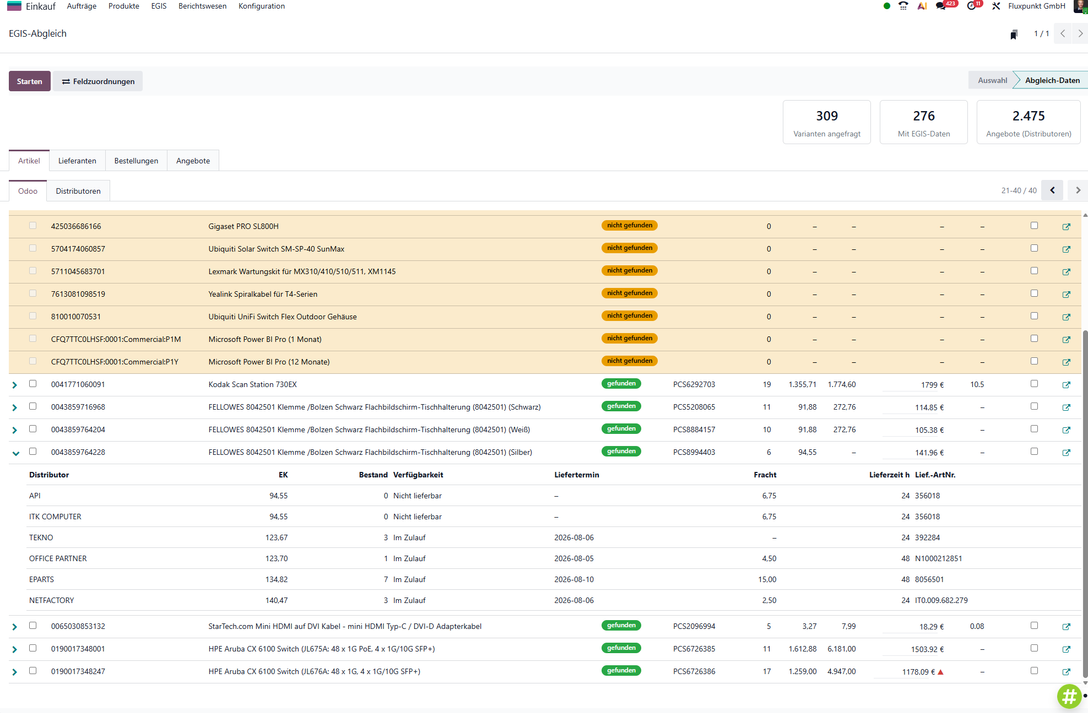This screenshot has width=1088, height=713.
Task: Click the green status dot in top bar
Action: pyautogui.click(x=887, y=6)
